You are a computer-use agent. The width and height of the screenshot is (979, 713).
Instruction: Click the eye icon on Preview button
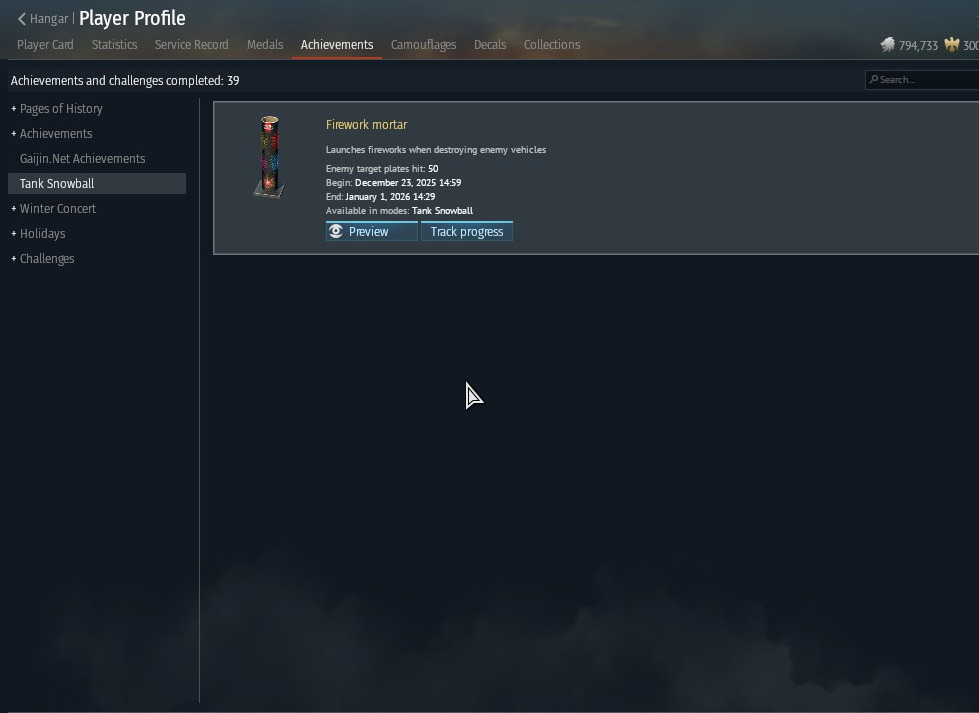(336, 232)
